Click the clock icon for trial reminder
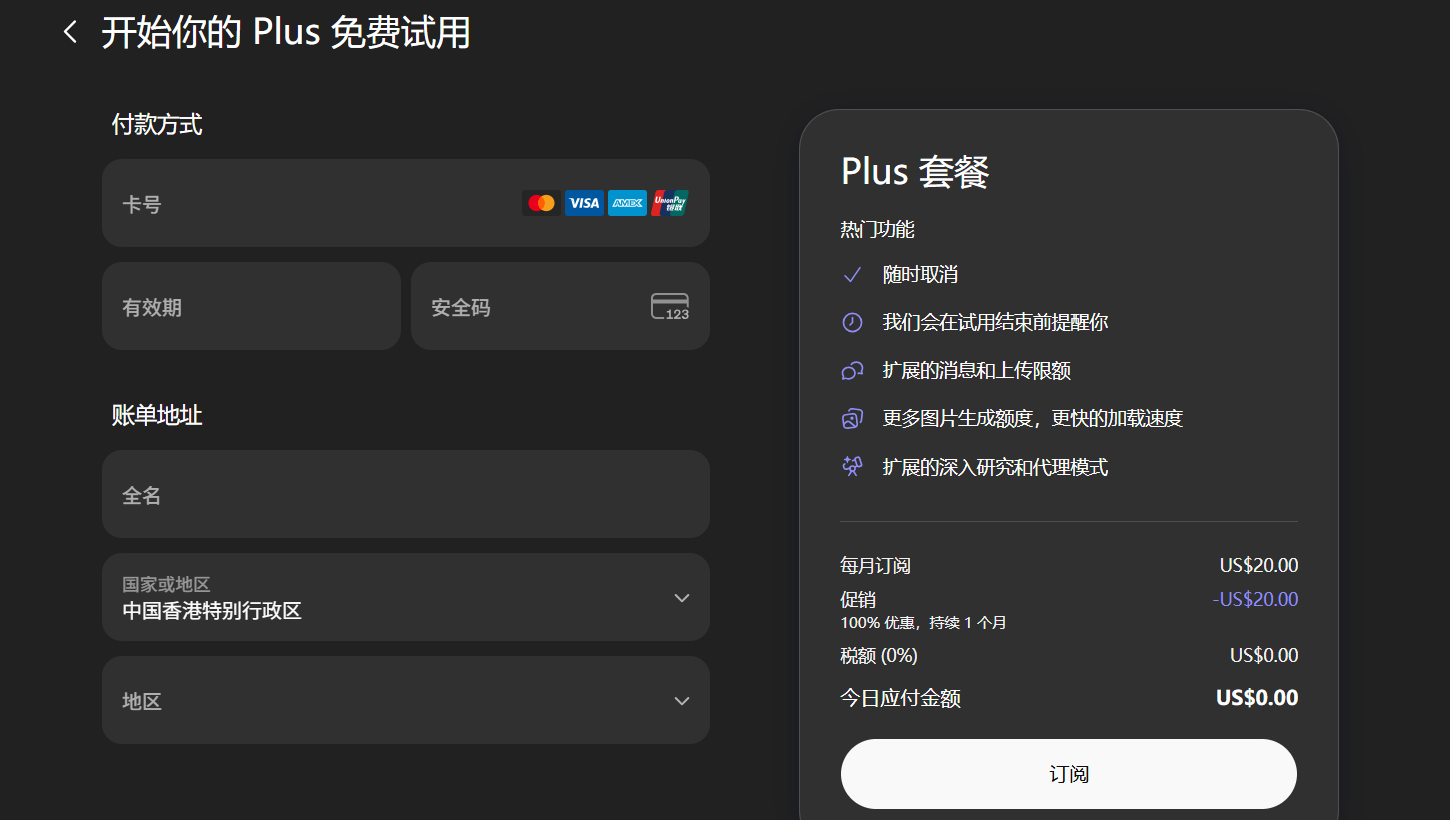Viewport: 1450px width, 820px height. click(852, 322)
